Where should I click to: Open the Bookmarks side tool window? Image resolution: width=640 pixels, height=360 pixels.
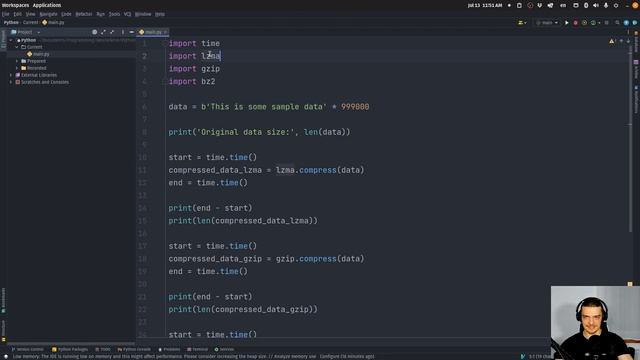pyautogui.click(x=3, y=301)
